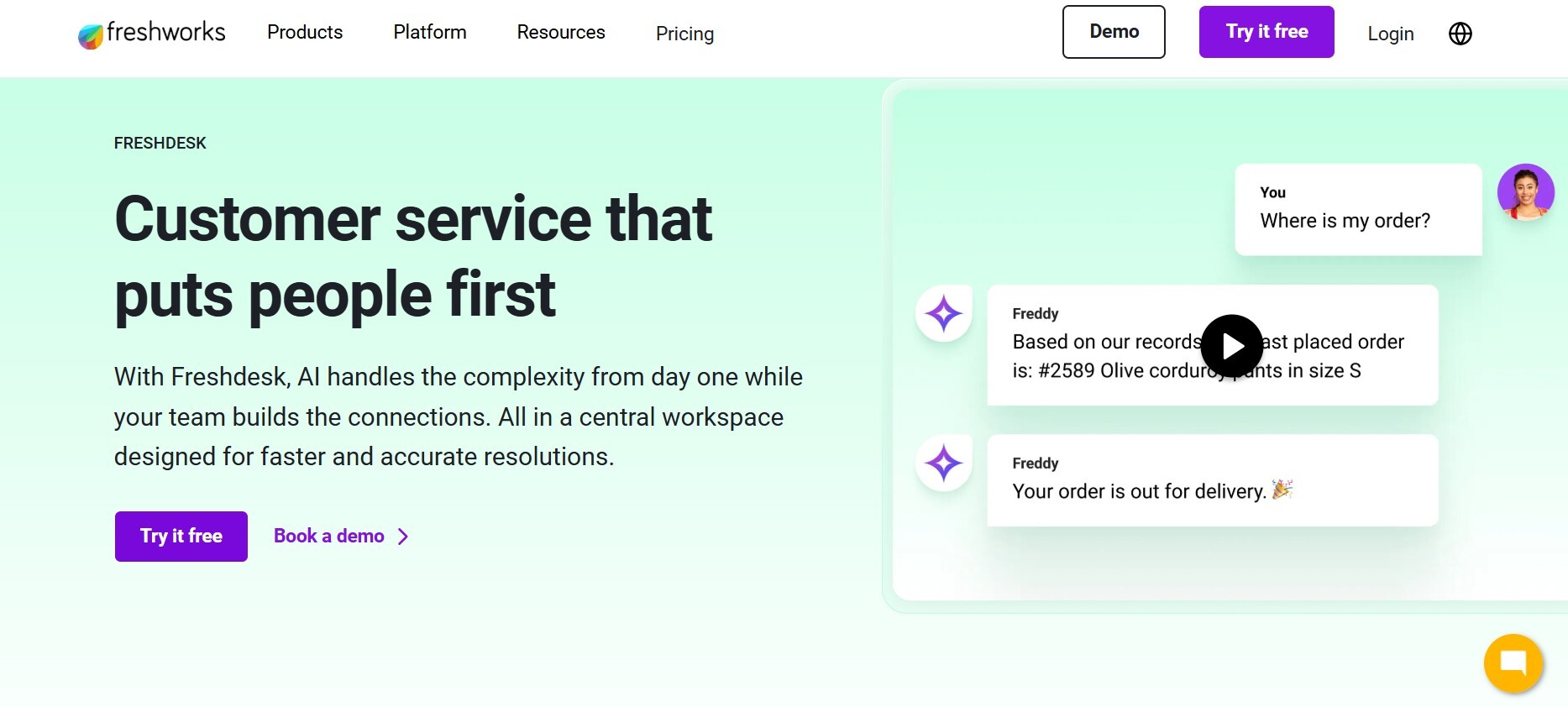Click the Customer service headline
Viewport: 1568px width, 707px height.
413,256
